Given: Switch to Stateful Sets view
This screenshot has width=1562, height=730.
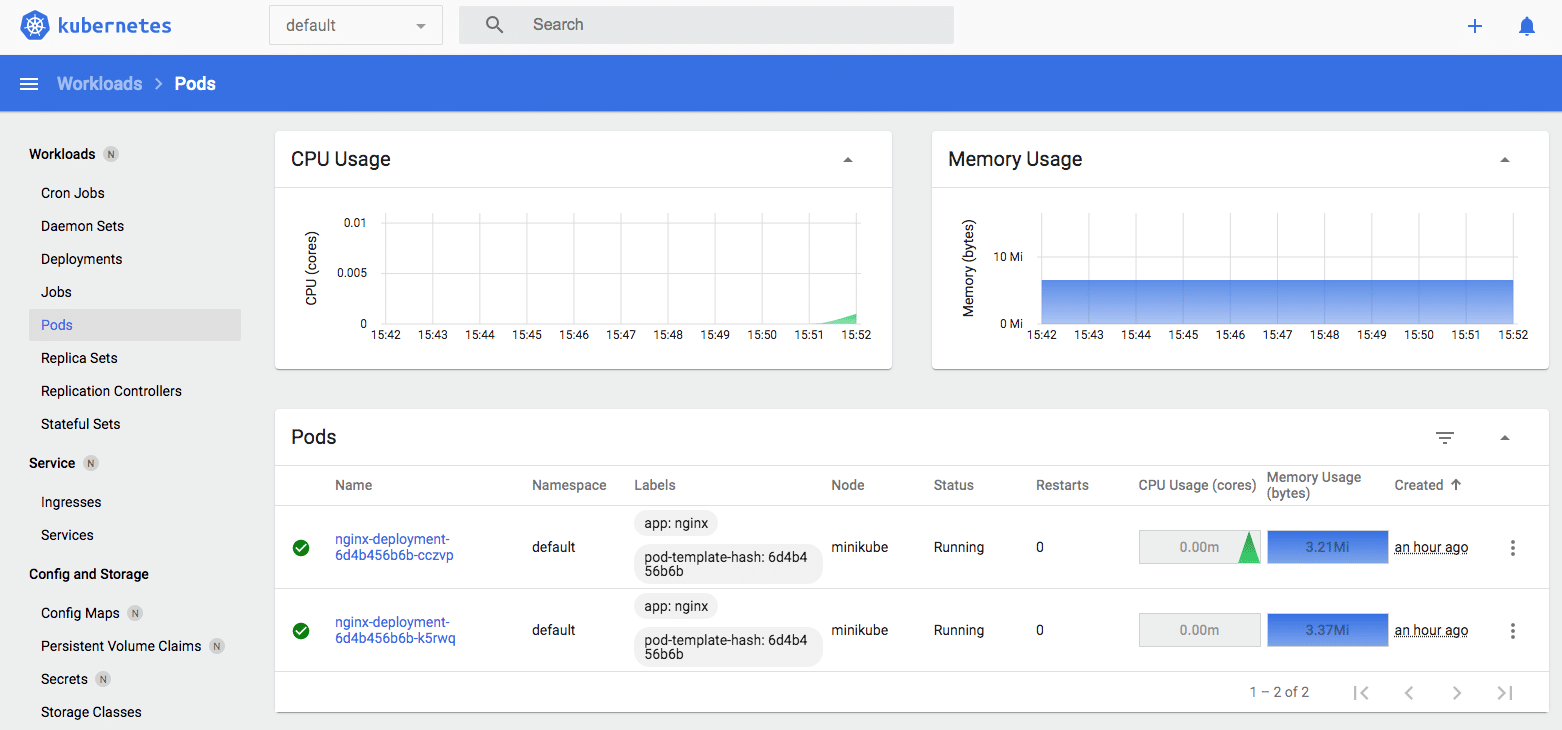Looking at the screenshot, I should [x=80, y=423].
